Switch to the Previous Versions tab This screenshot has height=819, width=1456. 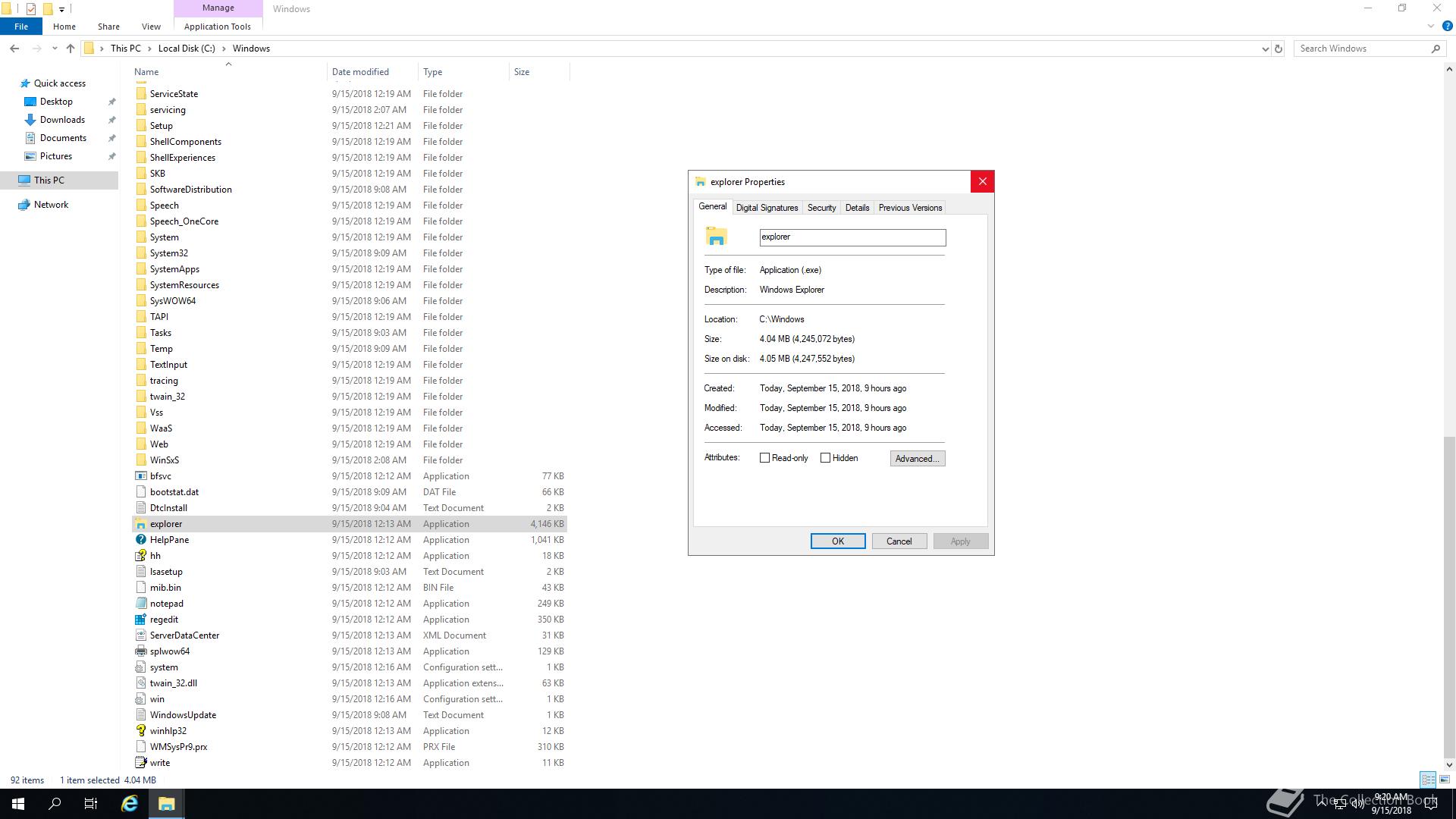coord(910,208)
